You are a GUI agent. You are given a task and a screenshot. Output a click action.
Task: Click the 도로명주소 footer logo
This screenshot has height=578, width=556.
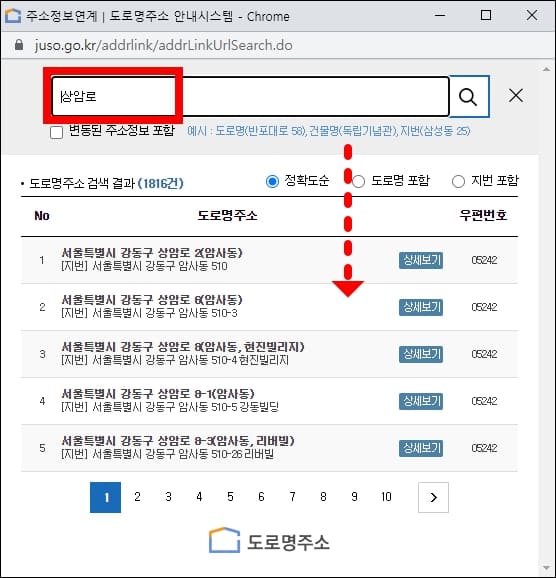point(269,541)
